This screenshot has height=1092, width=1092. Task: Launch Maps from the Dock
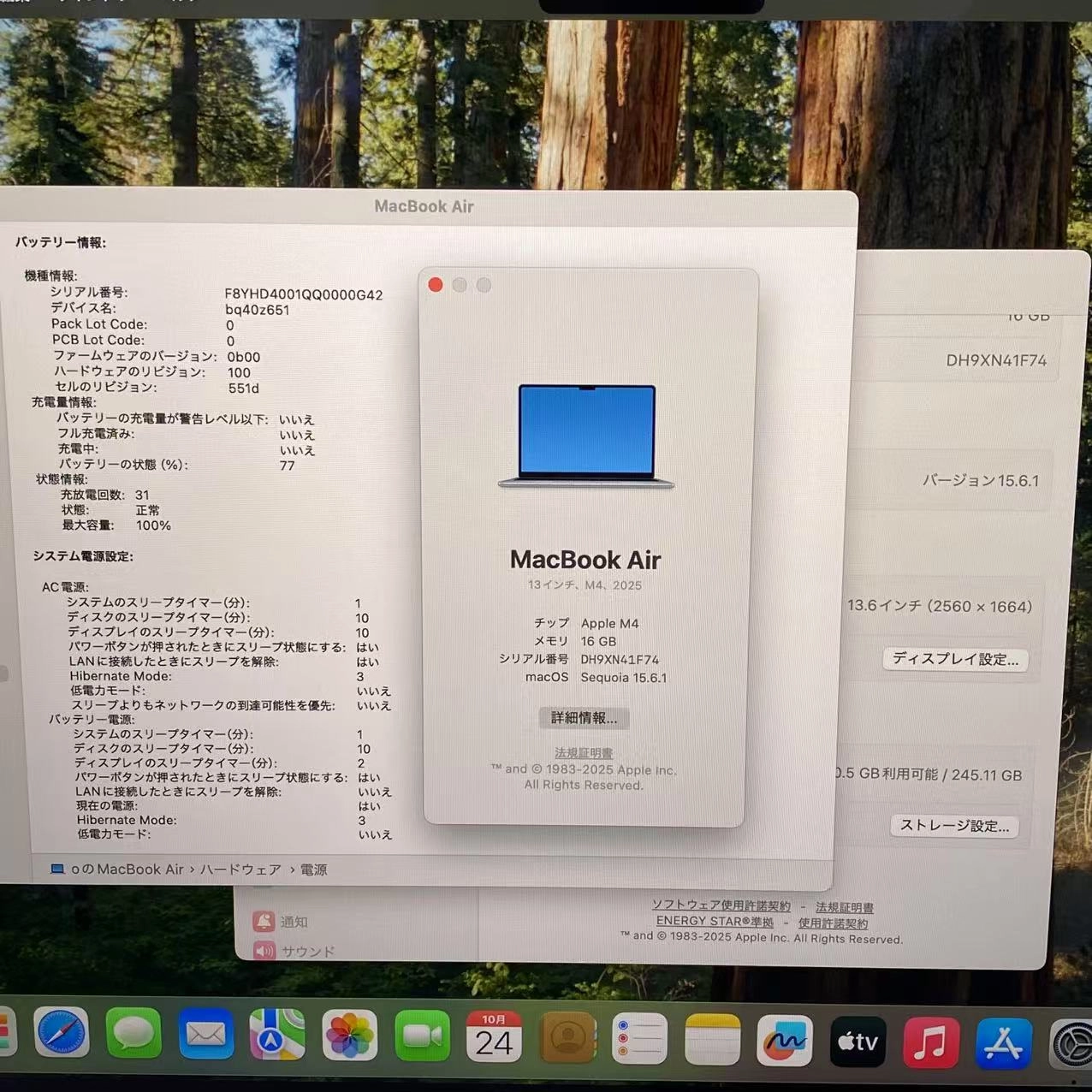(x=277, y=1036)
